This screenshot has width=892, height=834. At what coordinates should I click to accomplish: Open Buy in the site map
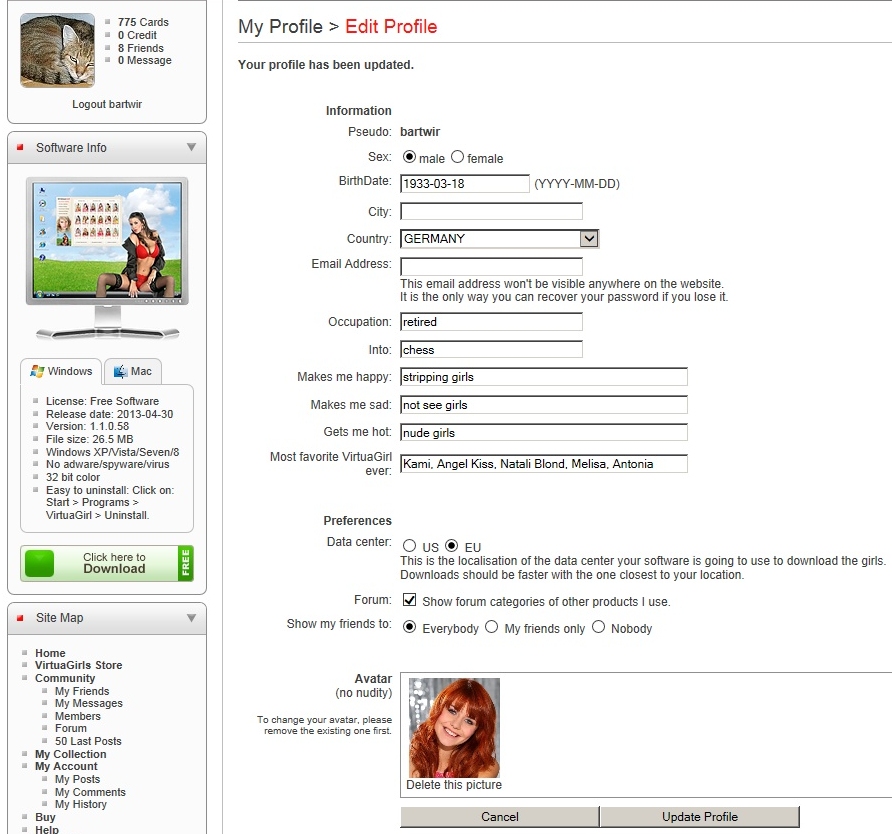(x=45, y=818)
